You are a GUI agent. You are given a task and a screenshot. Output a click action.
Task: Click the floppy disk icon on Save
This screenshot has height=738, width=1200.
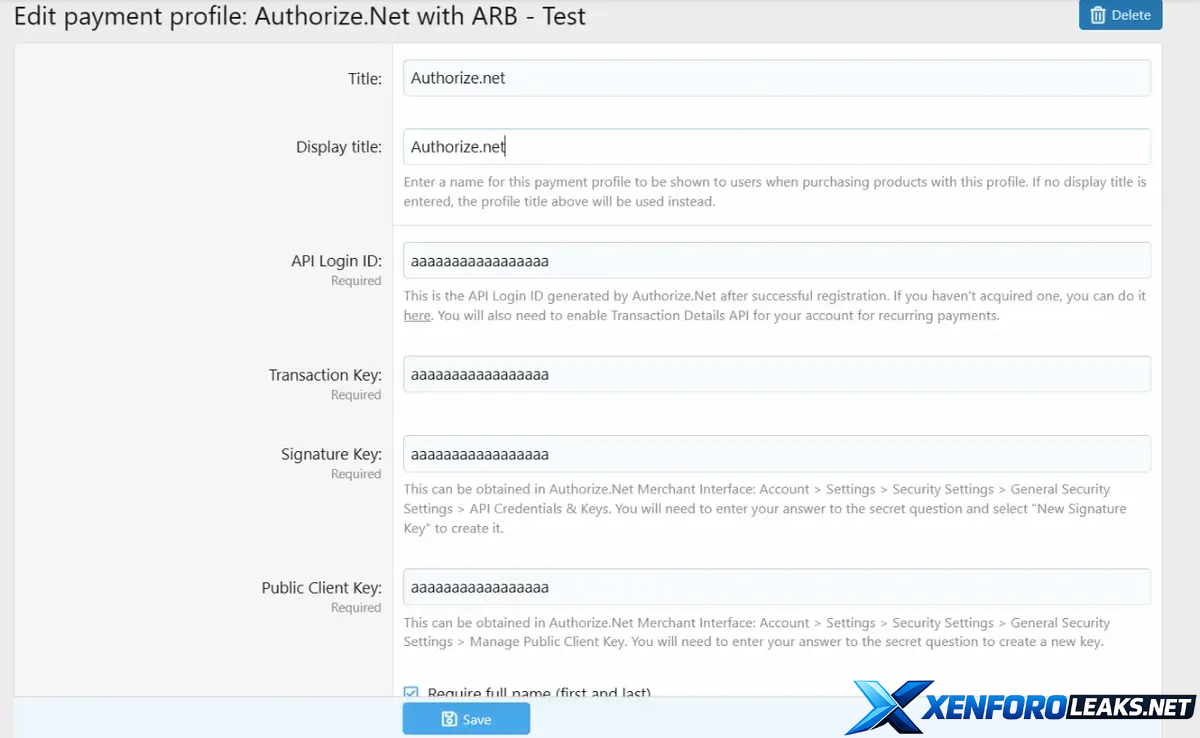tap(449, 719)
